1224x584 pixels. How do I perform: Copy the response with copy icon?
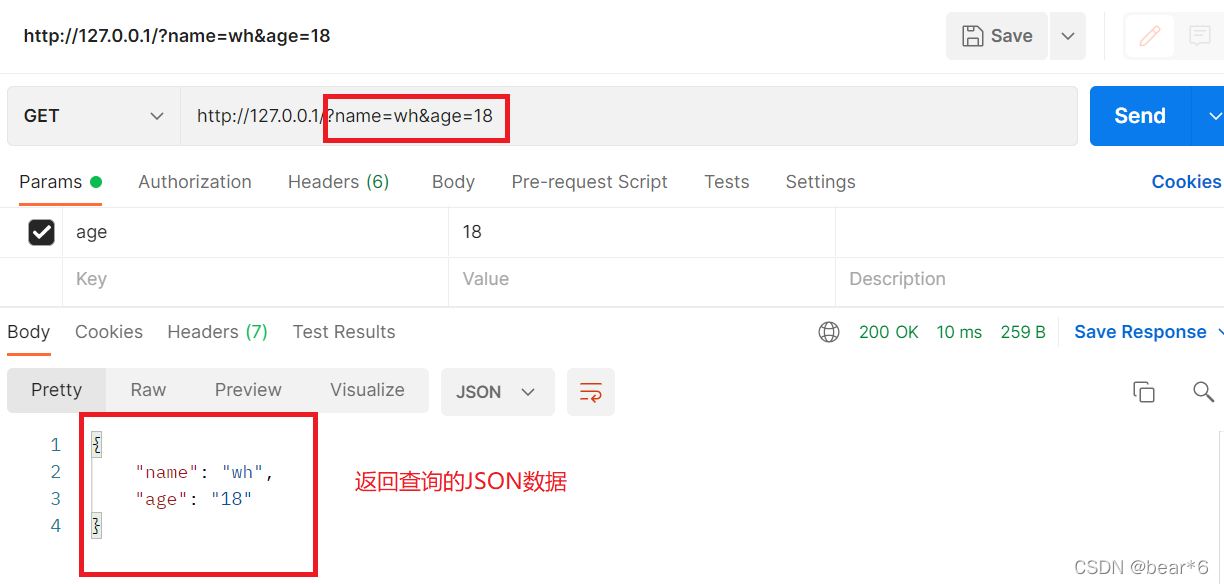[1144, 392]
